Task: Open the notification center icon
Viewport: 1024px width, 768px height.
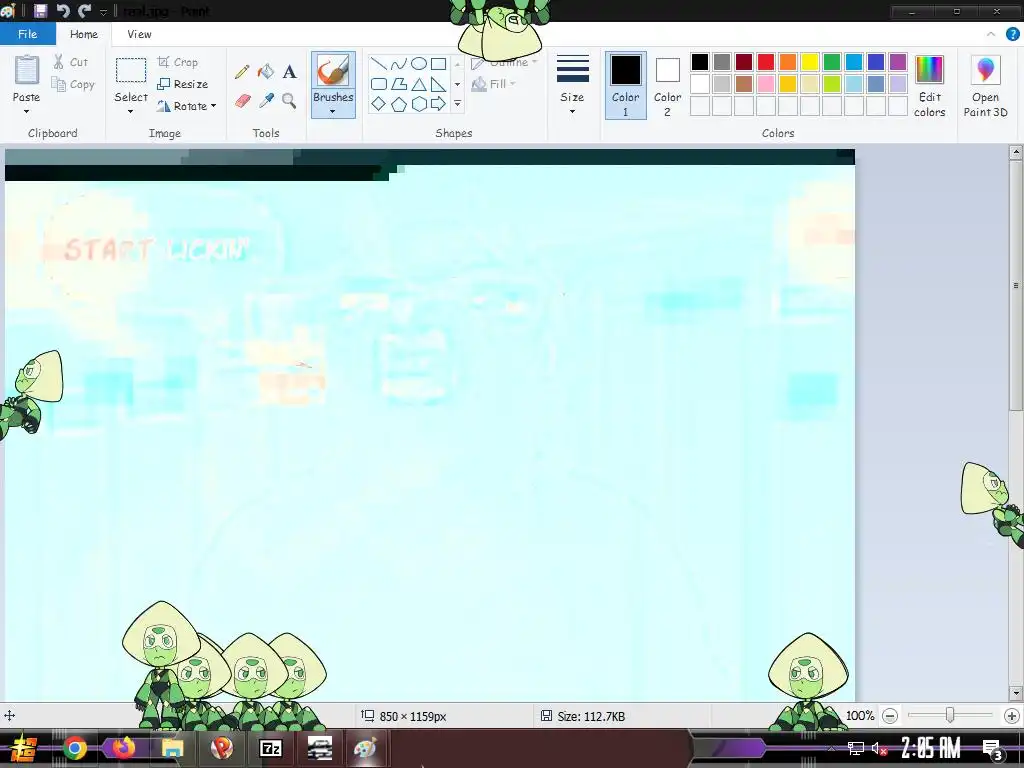Action: 993,749
